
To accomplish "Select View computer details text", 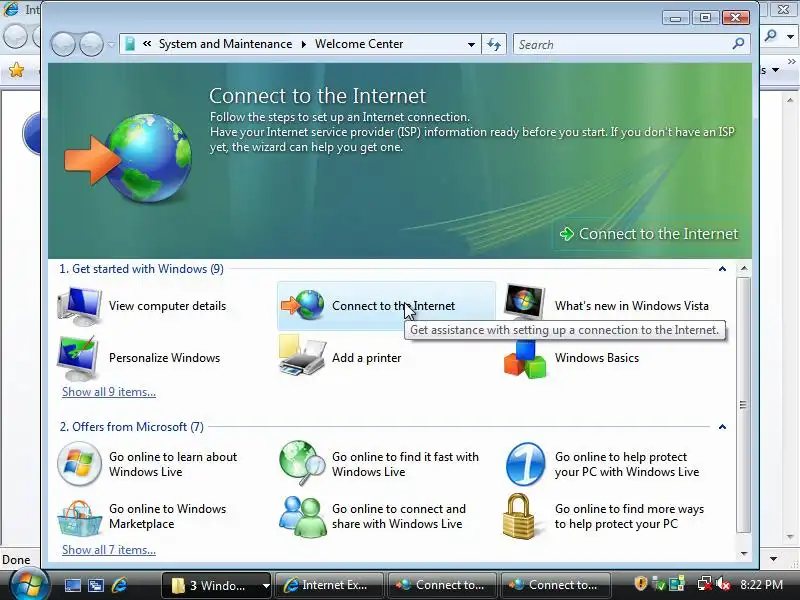I will pyautogui.click(x=167, y=306).
